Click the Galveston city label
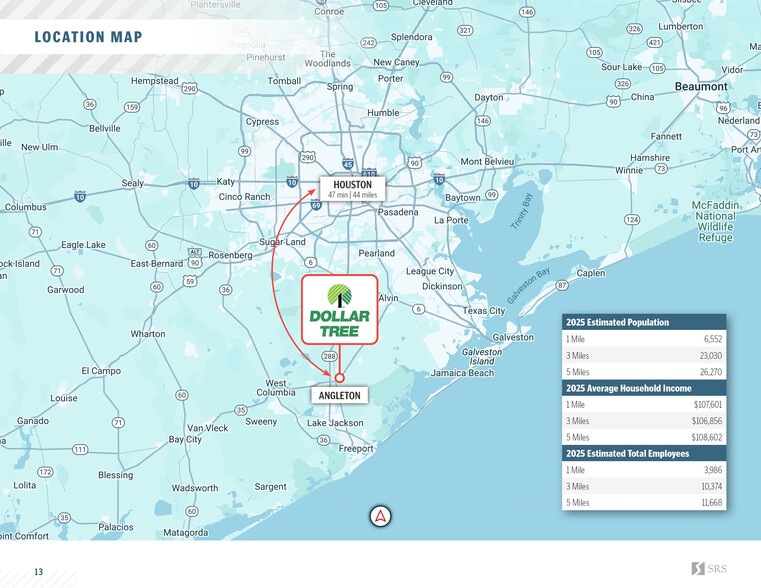761x588 pixels. (x=513, y=337)
